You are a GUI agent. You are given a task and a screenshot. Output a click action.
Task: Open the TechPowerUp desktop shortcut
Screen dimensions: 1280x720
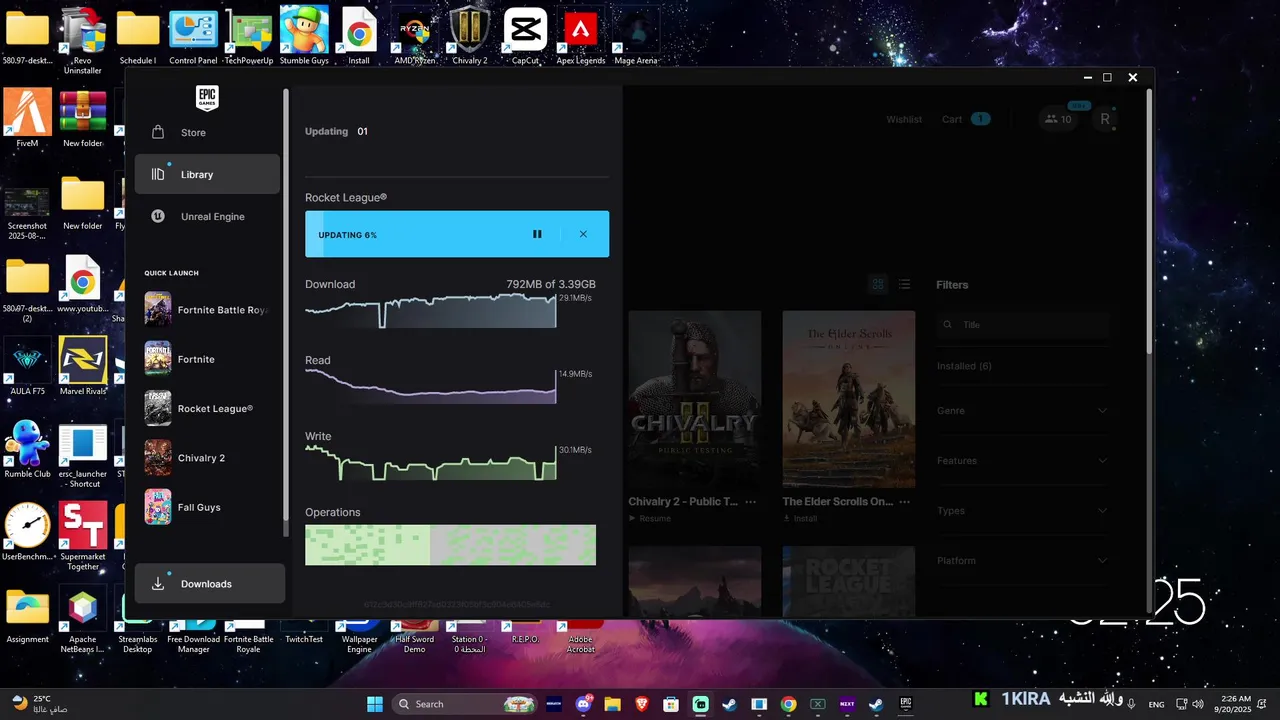click(248, 35)
